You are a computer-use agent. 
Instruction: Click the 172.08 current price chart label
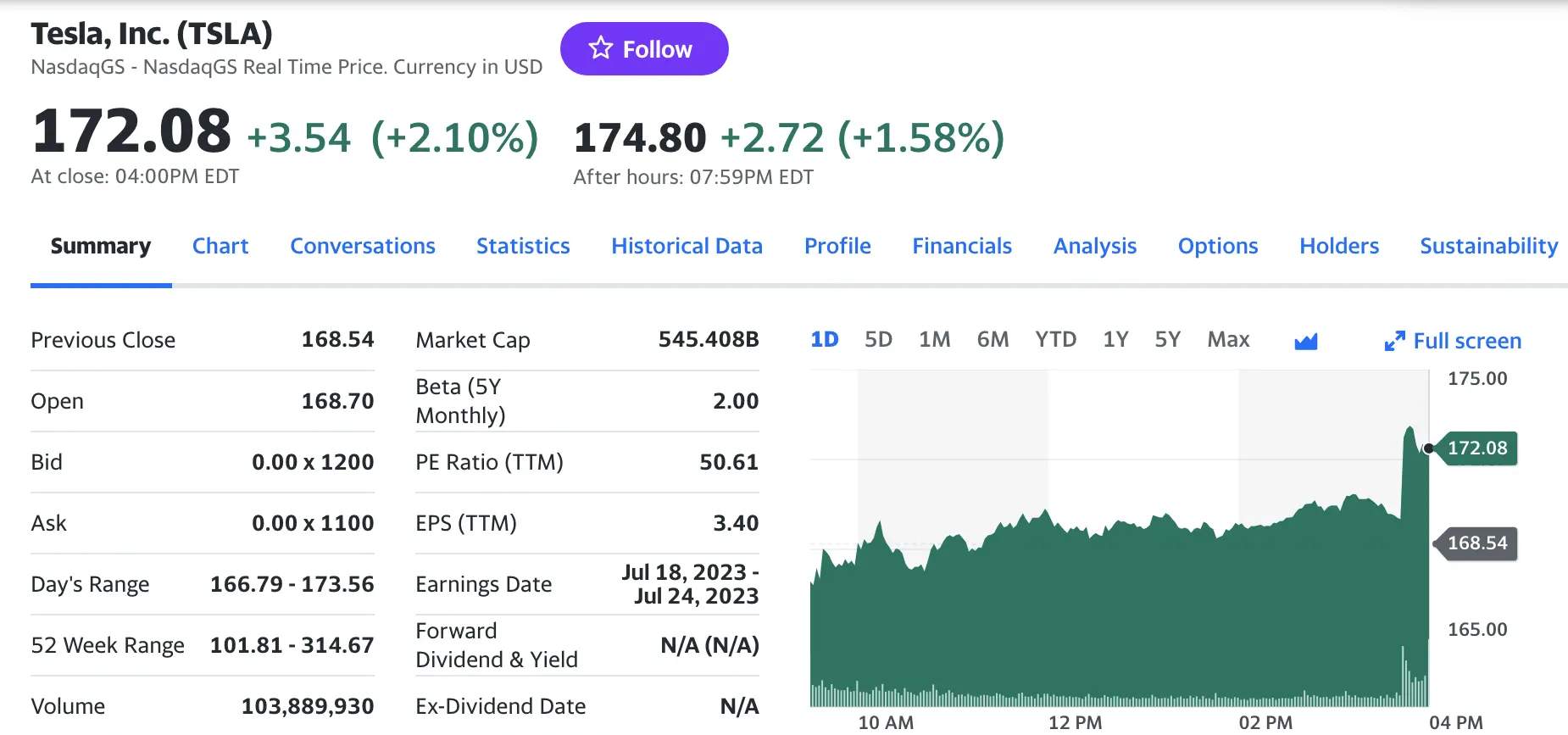(1476, 448)
